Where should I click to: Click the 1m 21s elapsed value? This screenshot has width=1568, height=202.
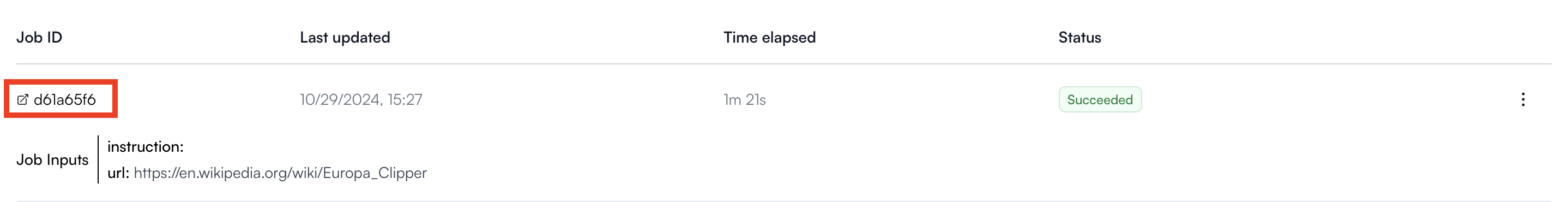tap(744, 99)
